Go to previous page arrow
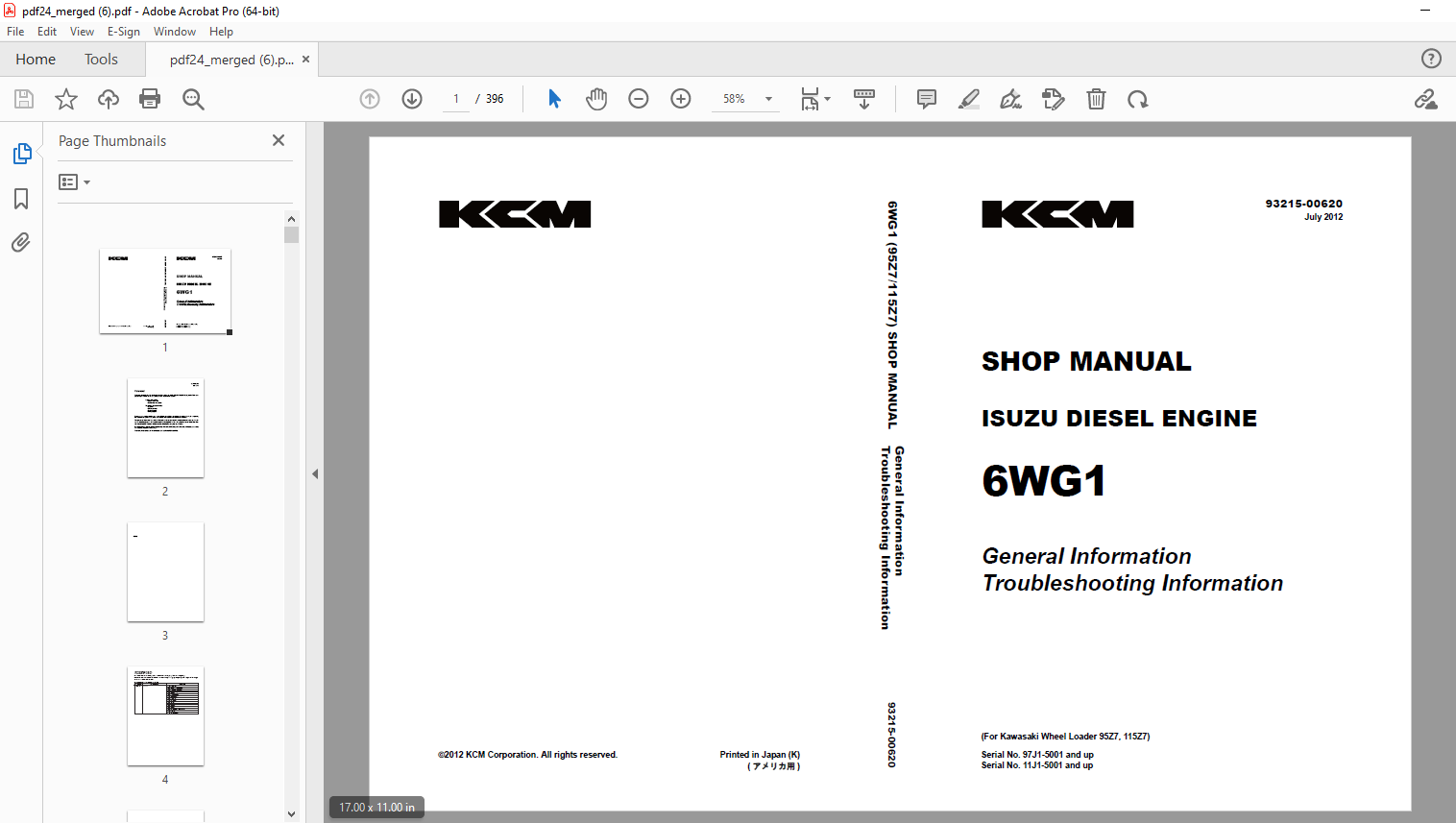 pyautogui.click(x=370, y=99)
